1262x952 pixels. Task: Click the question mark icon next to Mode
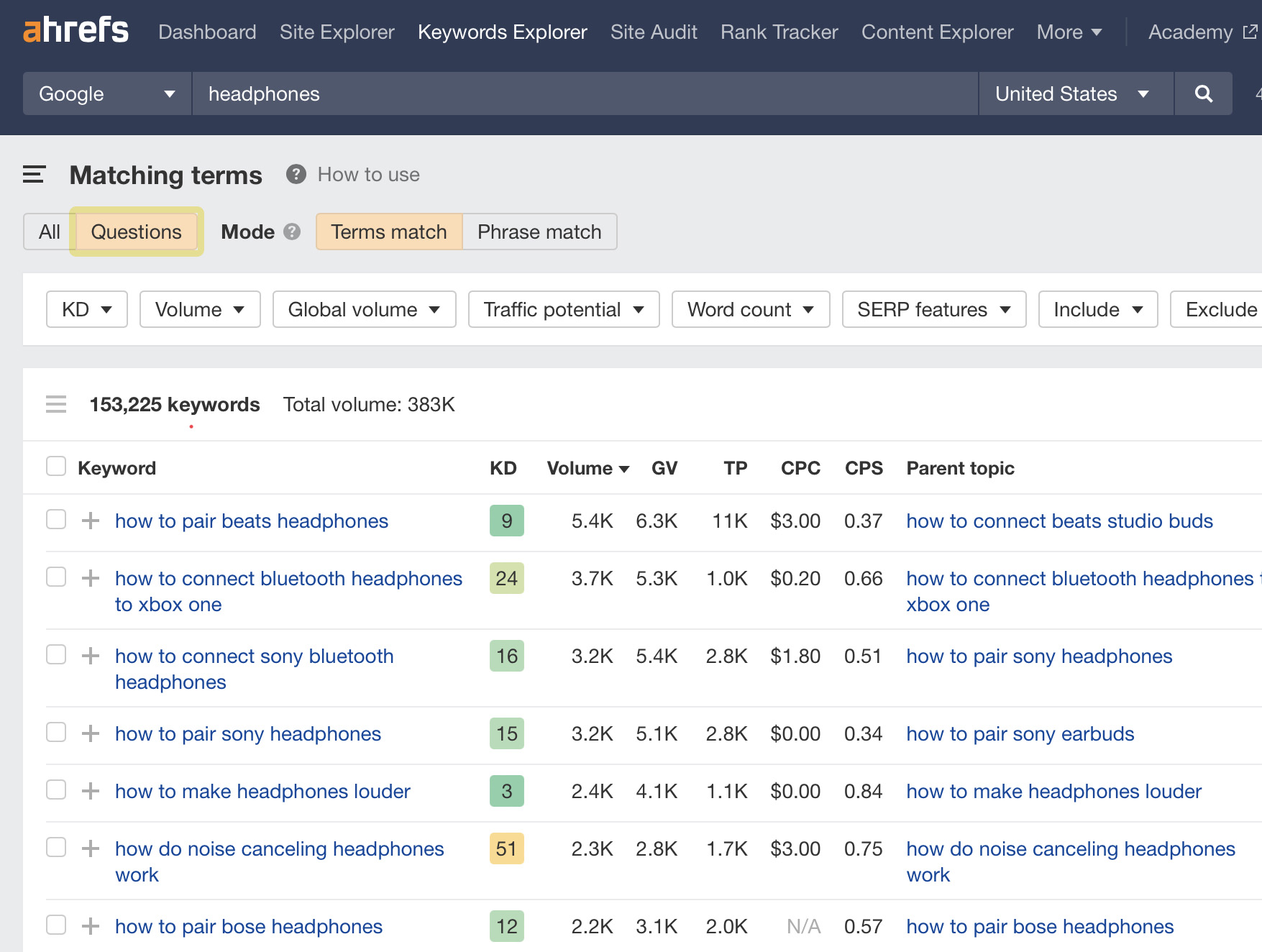pyautogui.click(x=292, y=232)
